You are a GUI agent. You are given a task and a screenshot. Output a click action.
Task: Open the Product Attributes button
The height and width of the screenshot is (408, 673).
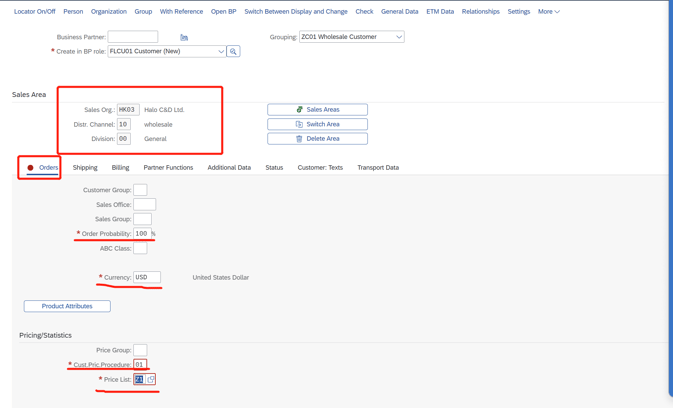(67, 306)
